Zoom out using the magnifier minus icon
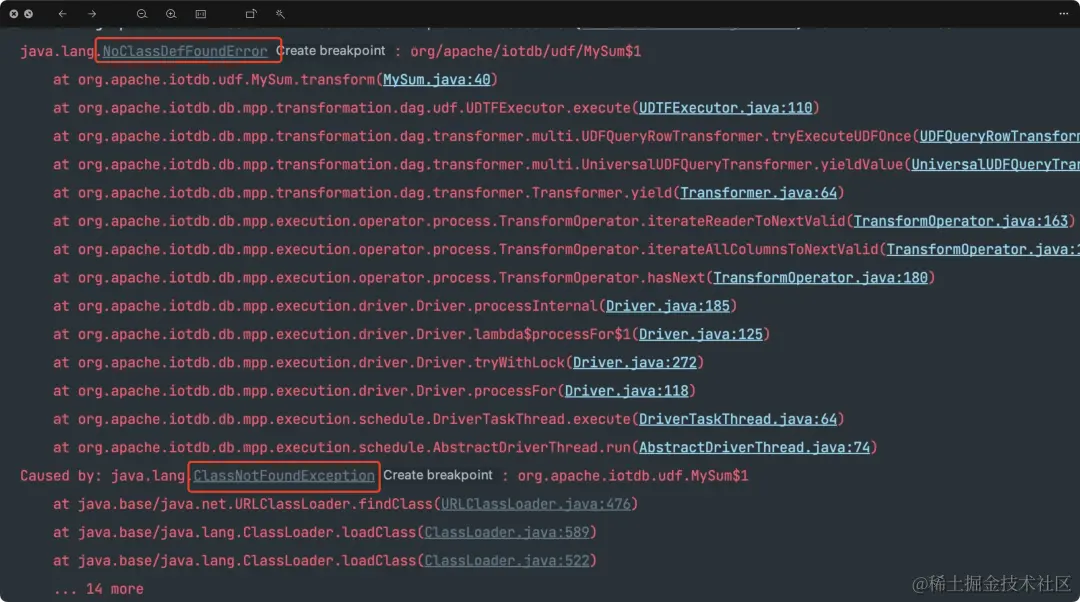This screenshot has height=602, width=1080. 142,14
